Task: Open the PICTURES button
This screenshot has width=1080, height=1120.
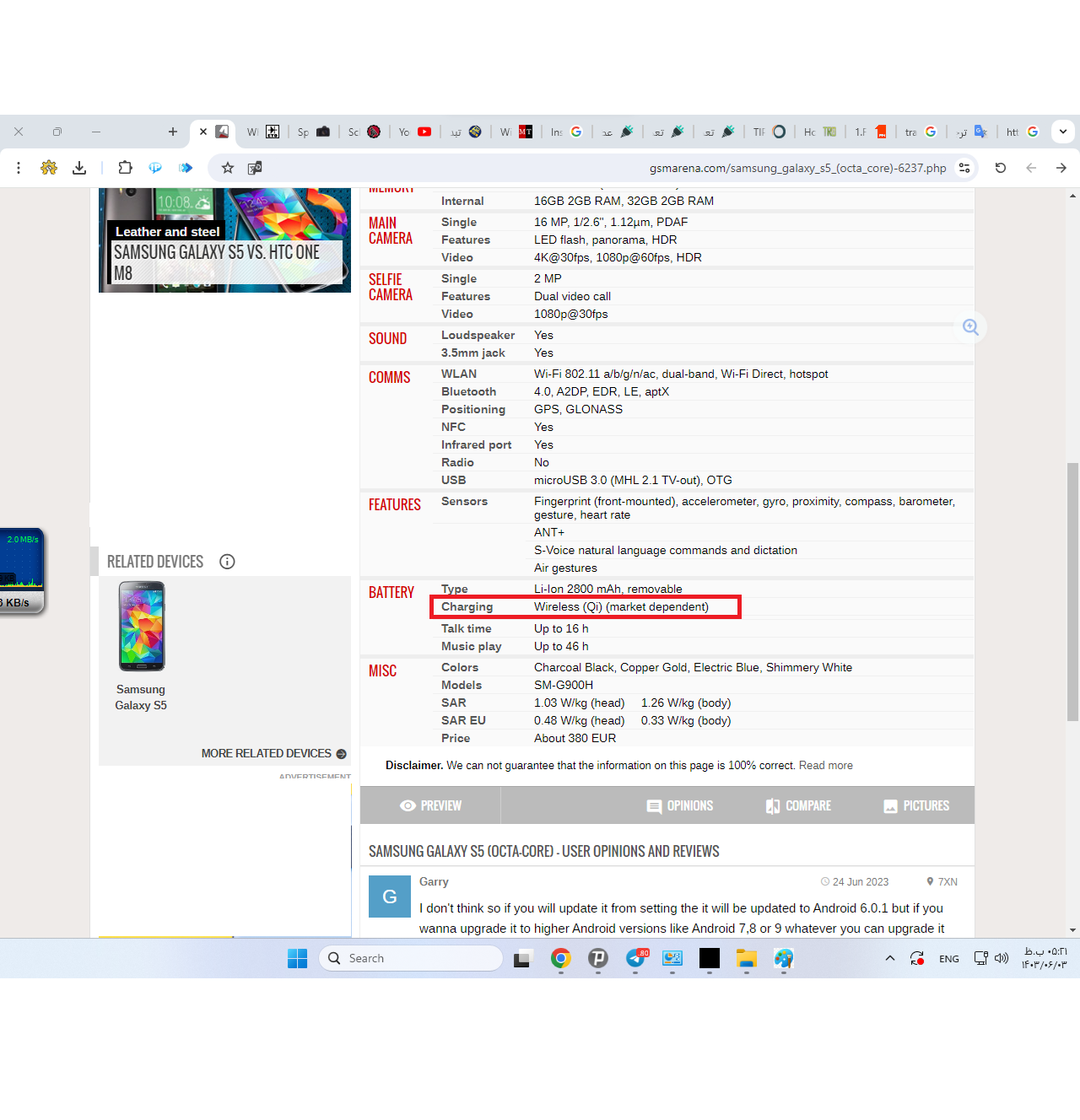Action: point(916,805)
